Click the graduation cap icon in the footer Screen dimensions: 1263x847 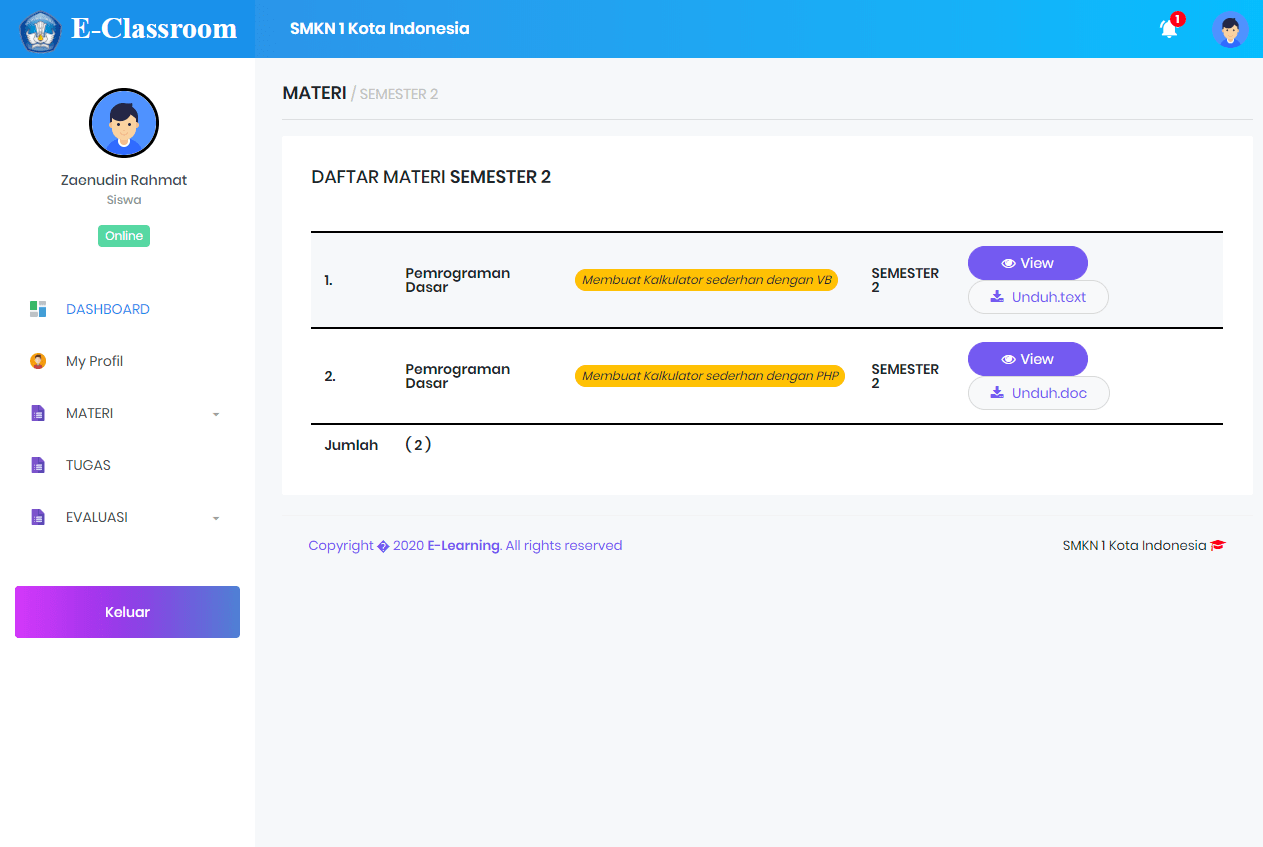(1217, 545)
